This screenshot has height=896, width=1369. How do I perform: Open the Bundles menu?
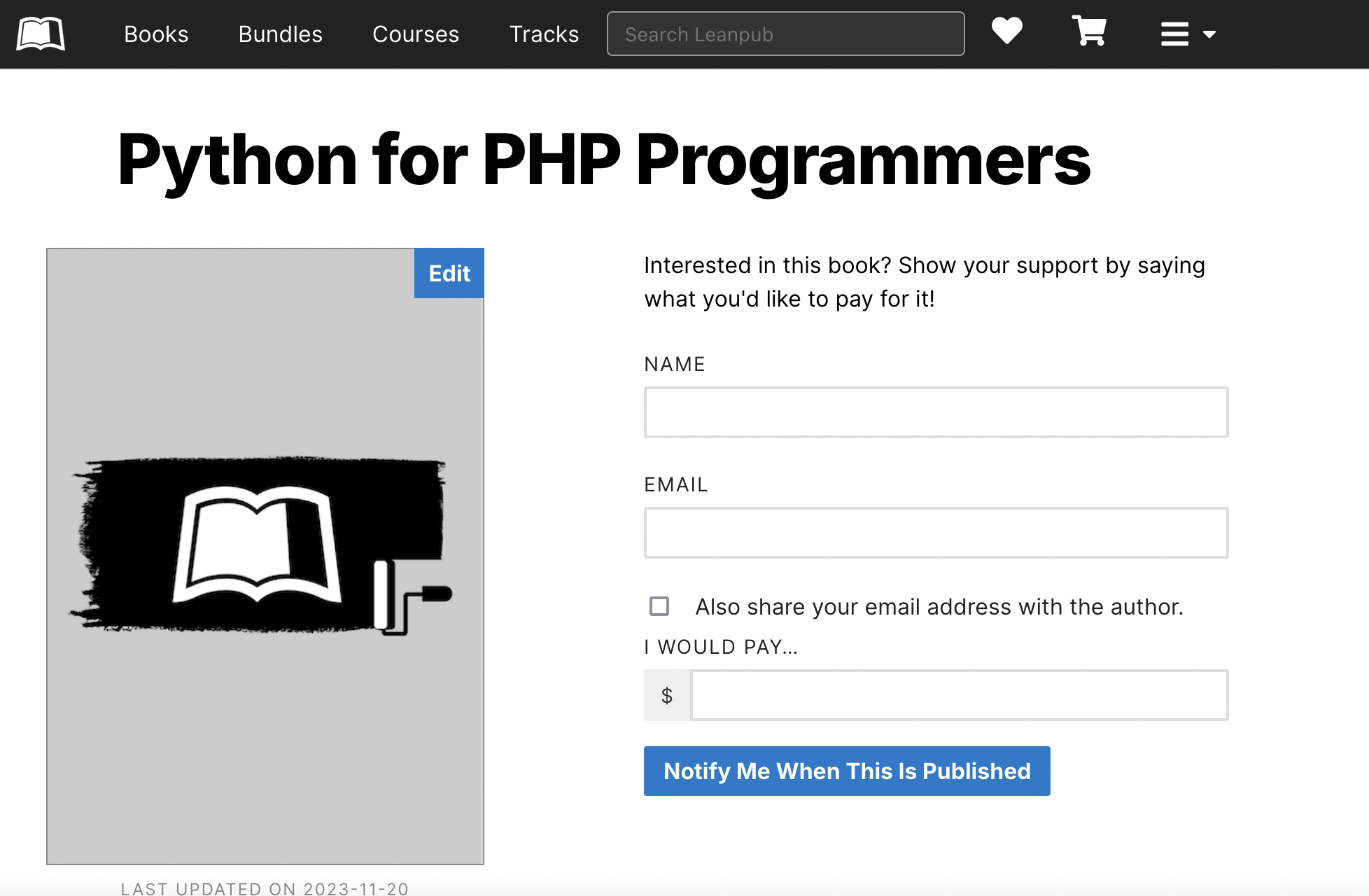280,34
